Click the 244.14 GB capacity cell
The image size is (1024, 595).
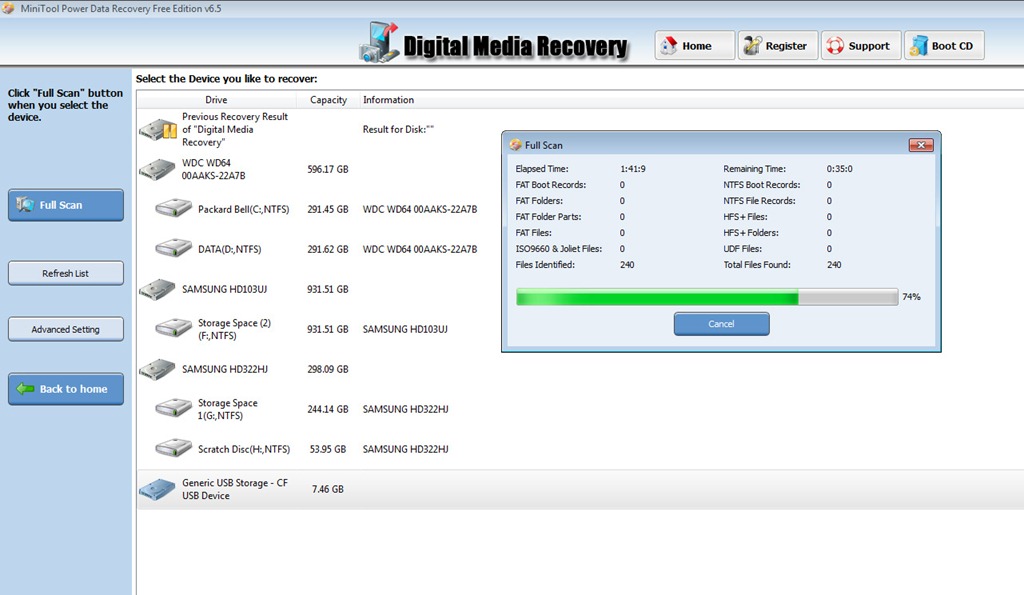328,409
